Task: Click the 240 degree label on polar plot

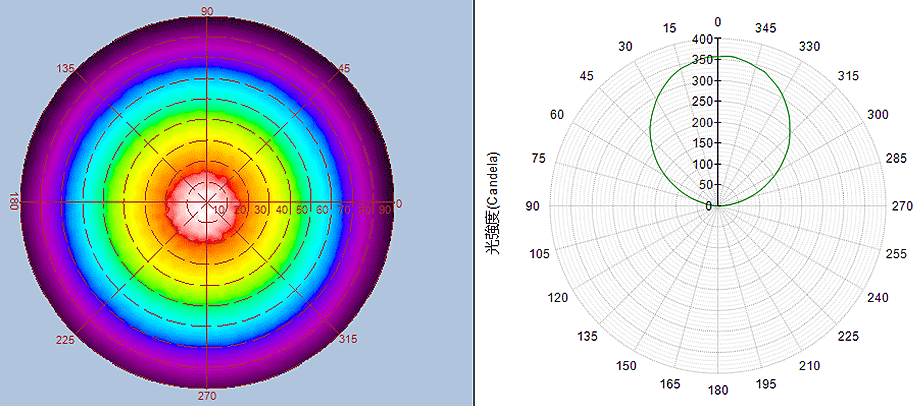Action: point(877,298)
